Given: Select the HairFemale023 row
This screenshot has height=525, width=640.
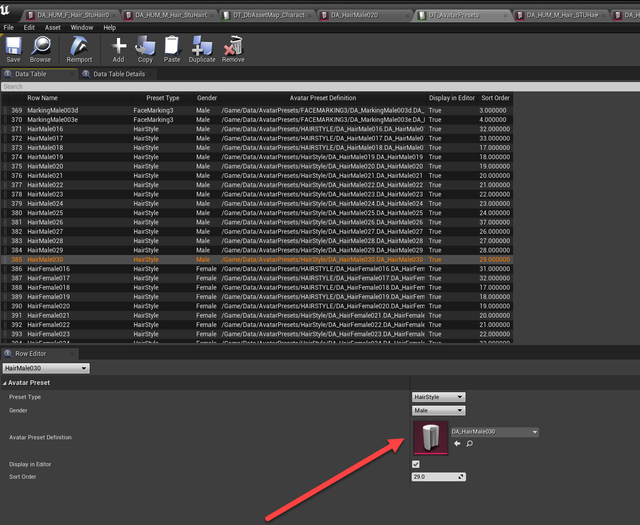Looking at the screenshot, I should click(x=257, y=334).
